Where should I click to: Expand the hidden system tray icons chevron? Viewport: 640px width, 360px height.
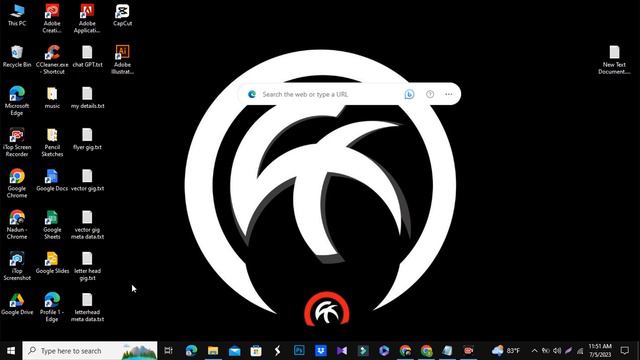(534, 351)
